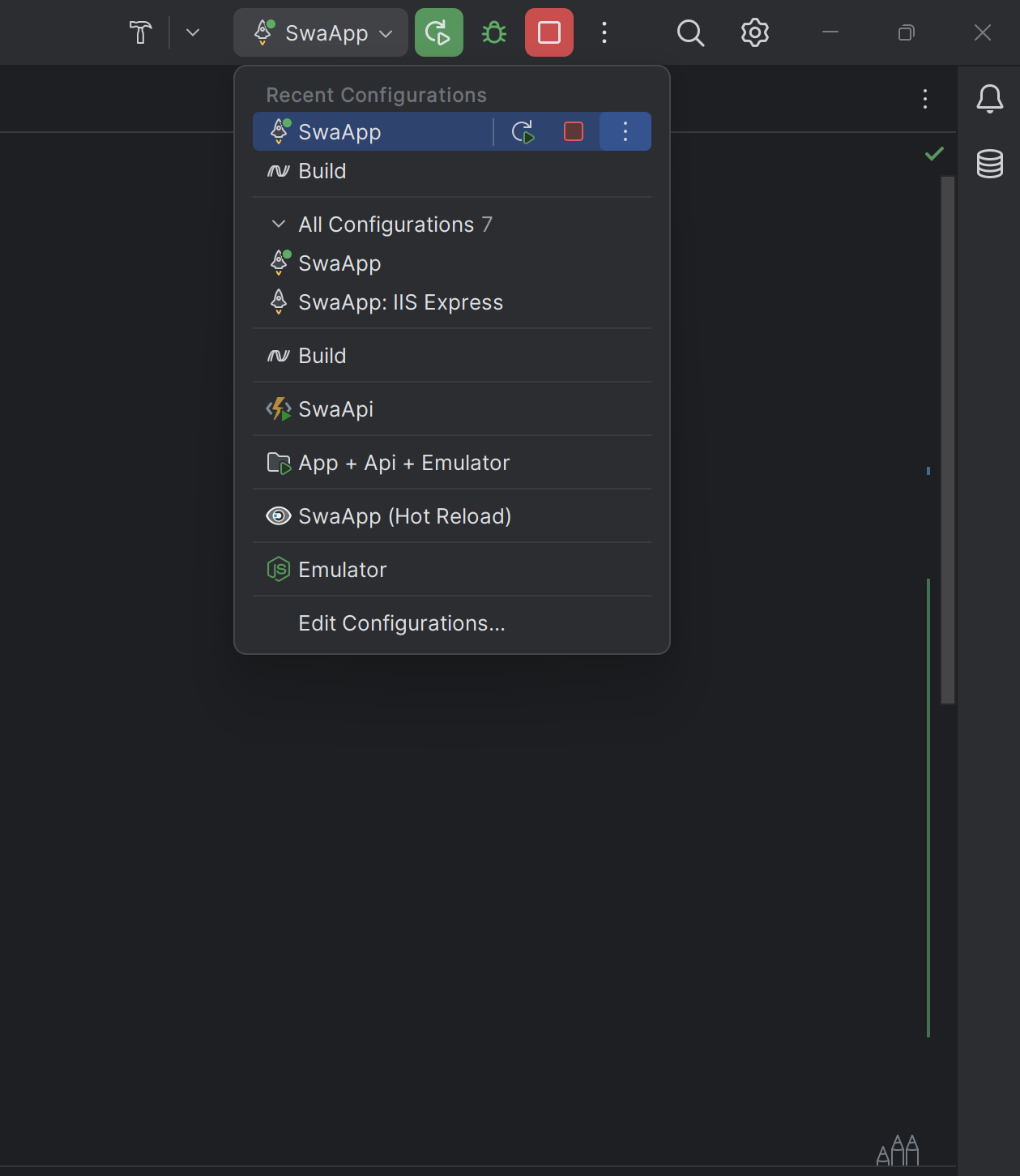Click the chevron next to the build hammer
The image size is (1020, 1176).
pyautogui.click(x=191, y=32)
